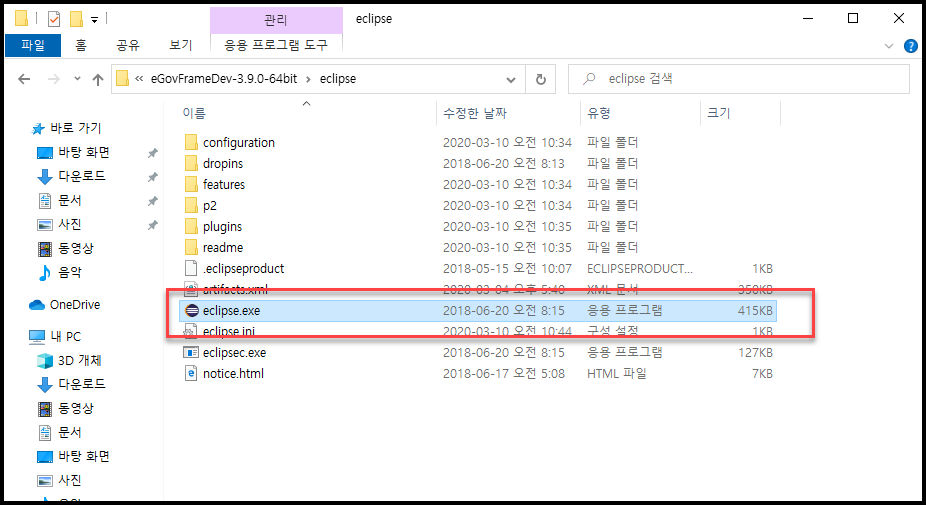Select the plugins folder icon

(191, 226)
